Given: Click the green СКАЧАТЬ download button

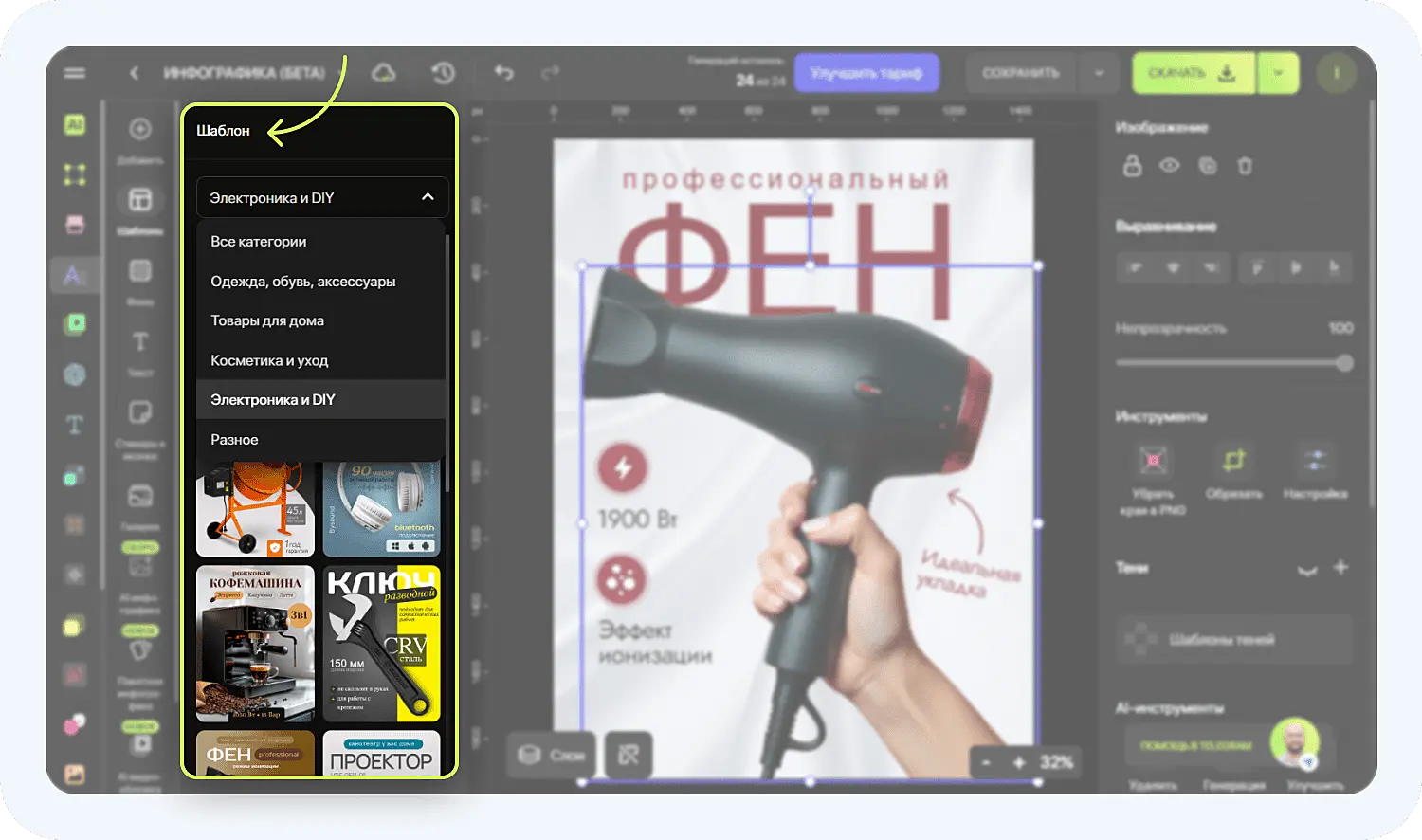Looking at the screenshot, I should [1194, 73].
